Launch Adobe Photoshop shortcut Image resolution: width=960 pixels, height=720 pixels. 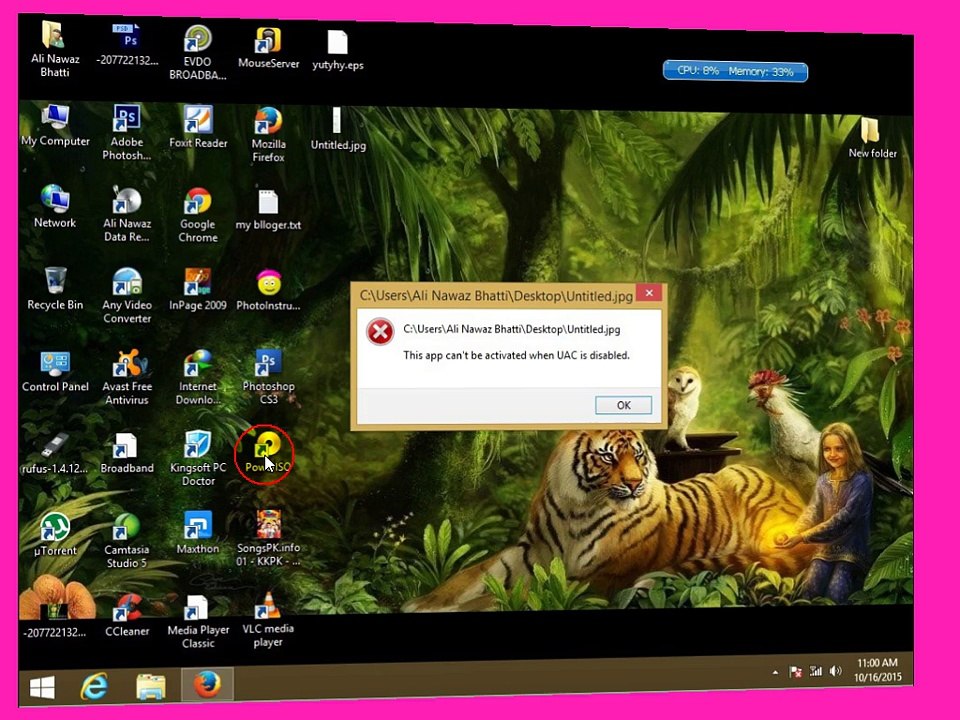[127, 133]
